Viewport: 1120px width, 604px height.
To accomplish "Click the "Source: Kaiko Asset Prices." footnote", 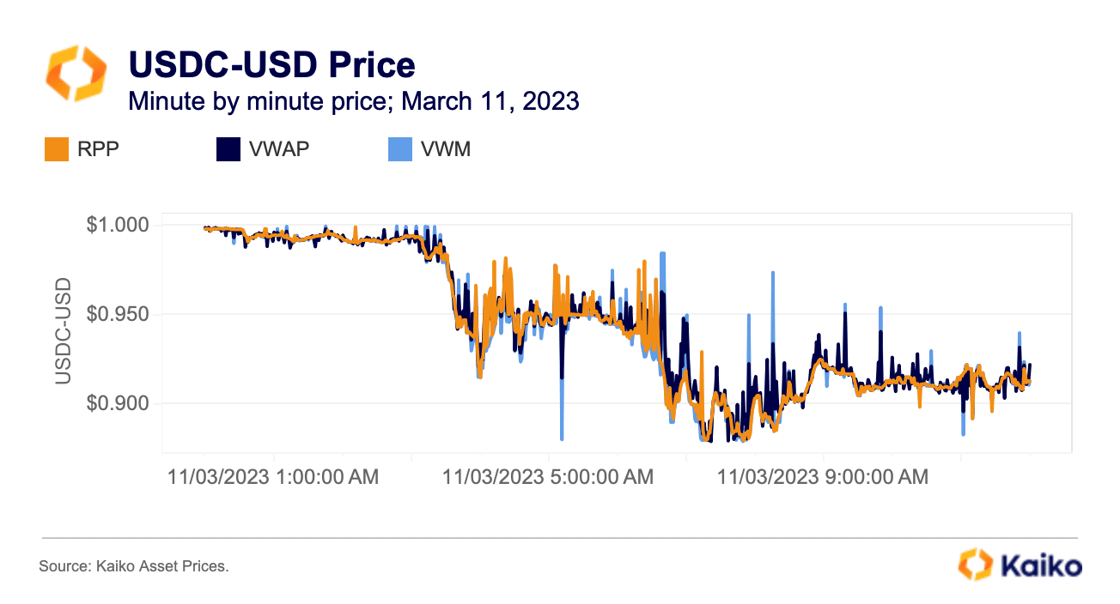I will pos(134,567).
